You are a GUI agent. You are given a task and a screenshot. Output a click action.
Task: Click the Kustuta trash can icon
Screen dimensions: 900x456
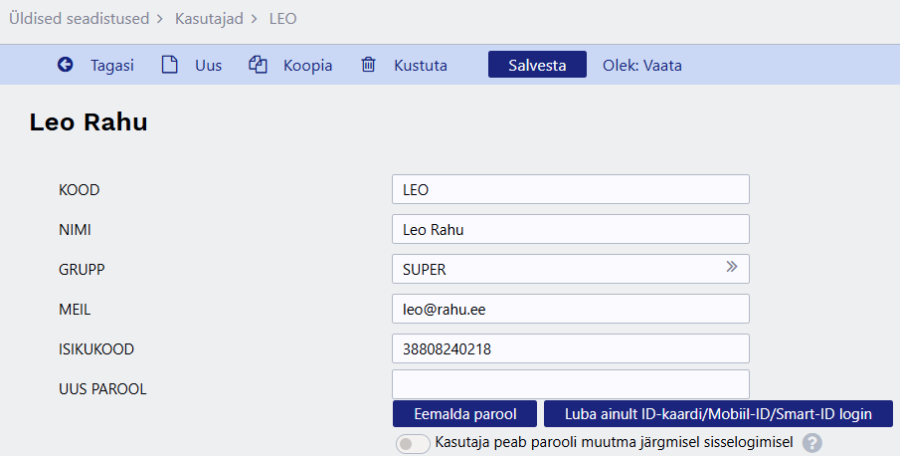pos(368,65)
